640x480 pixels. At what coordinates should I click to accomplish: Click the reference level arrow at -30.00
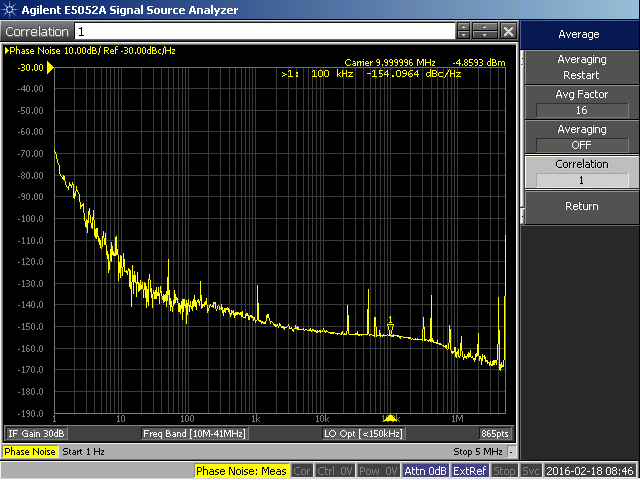click(x=52, y=67)
